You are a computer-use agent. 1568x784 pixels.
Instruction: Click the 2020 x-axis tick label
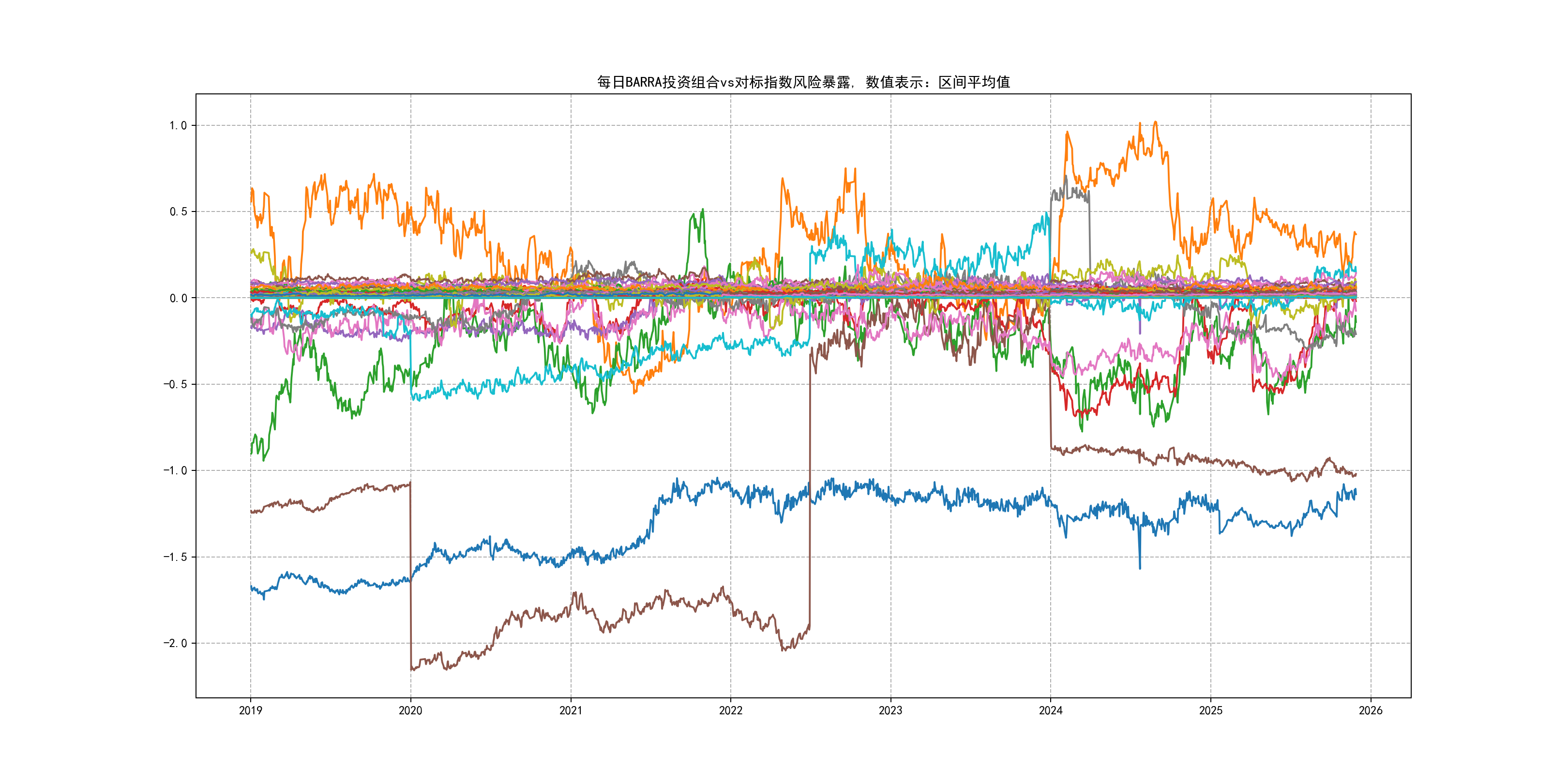tap(410, 710)
